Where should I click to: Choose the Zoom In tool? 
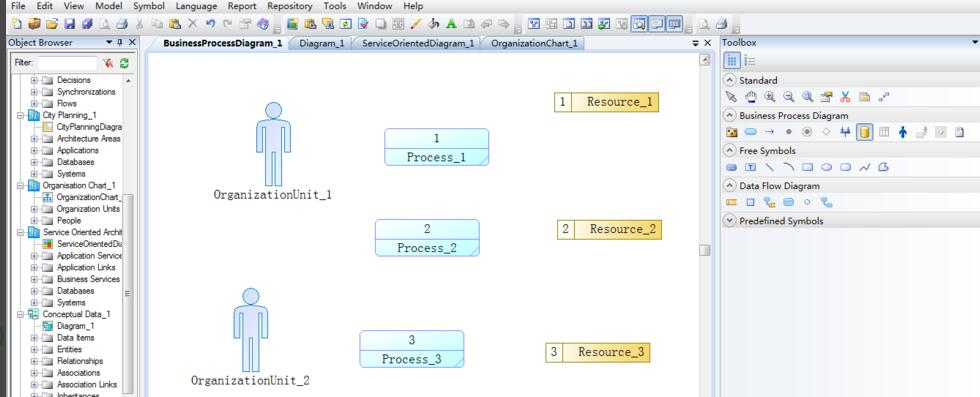(770, 97)
